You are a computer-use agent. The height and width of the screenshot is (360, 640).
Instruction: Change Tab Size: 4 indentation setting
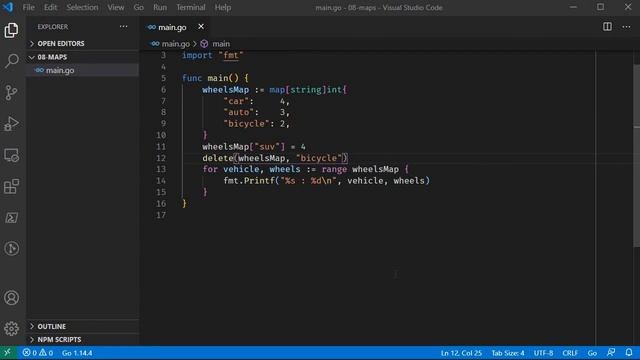pos(508,353)
